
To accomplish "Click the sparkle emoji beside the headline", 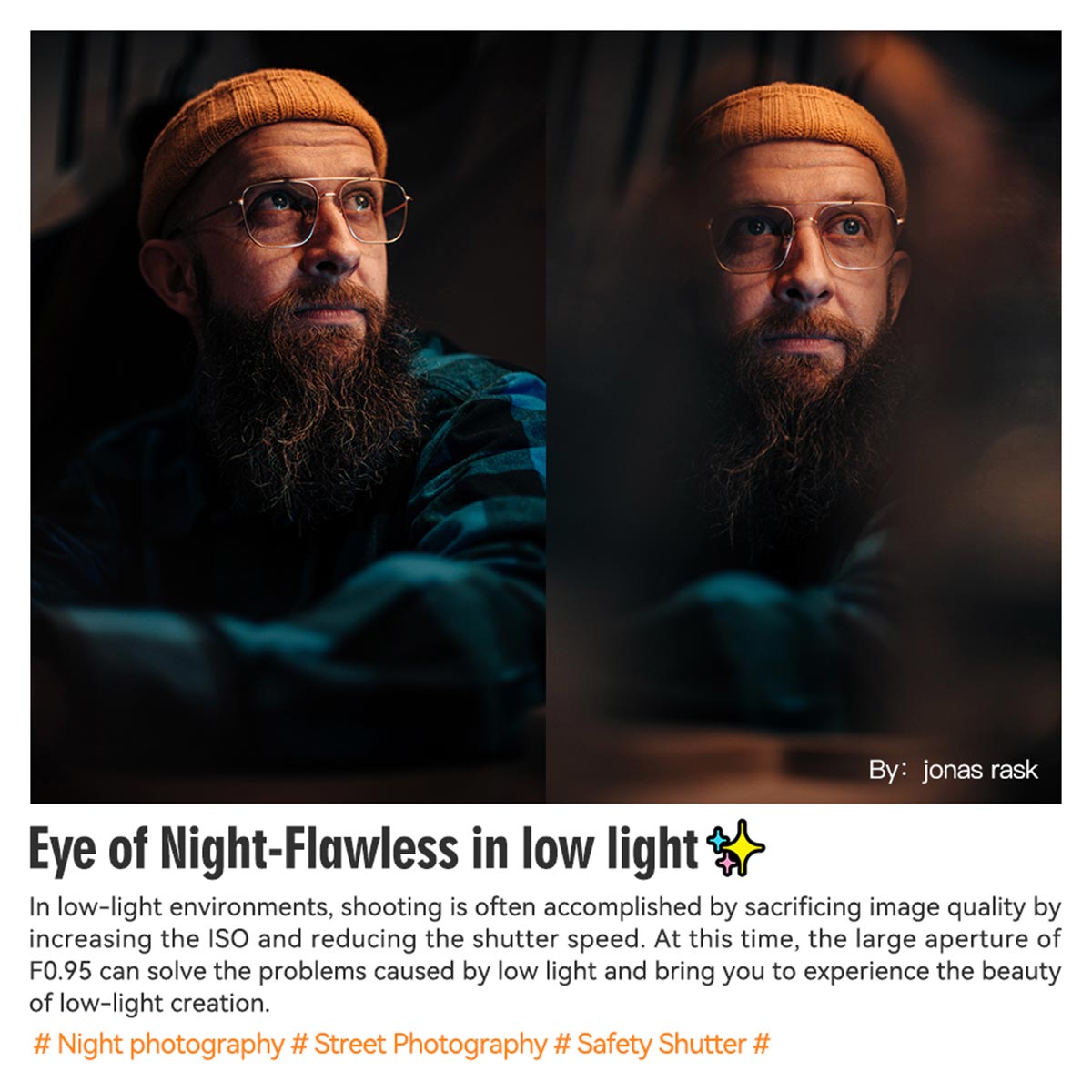I will pos(736,849).
